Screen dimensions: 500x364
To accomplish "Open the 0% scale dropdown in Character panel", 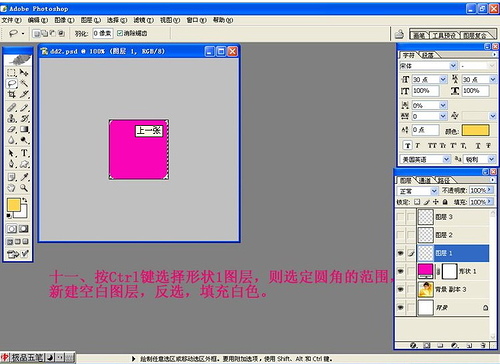I will pos(443,105).
